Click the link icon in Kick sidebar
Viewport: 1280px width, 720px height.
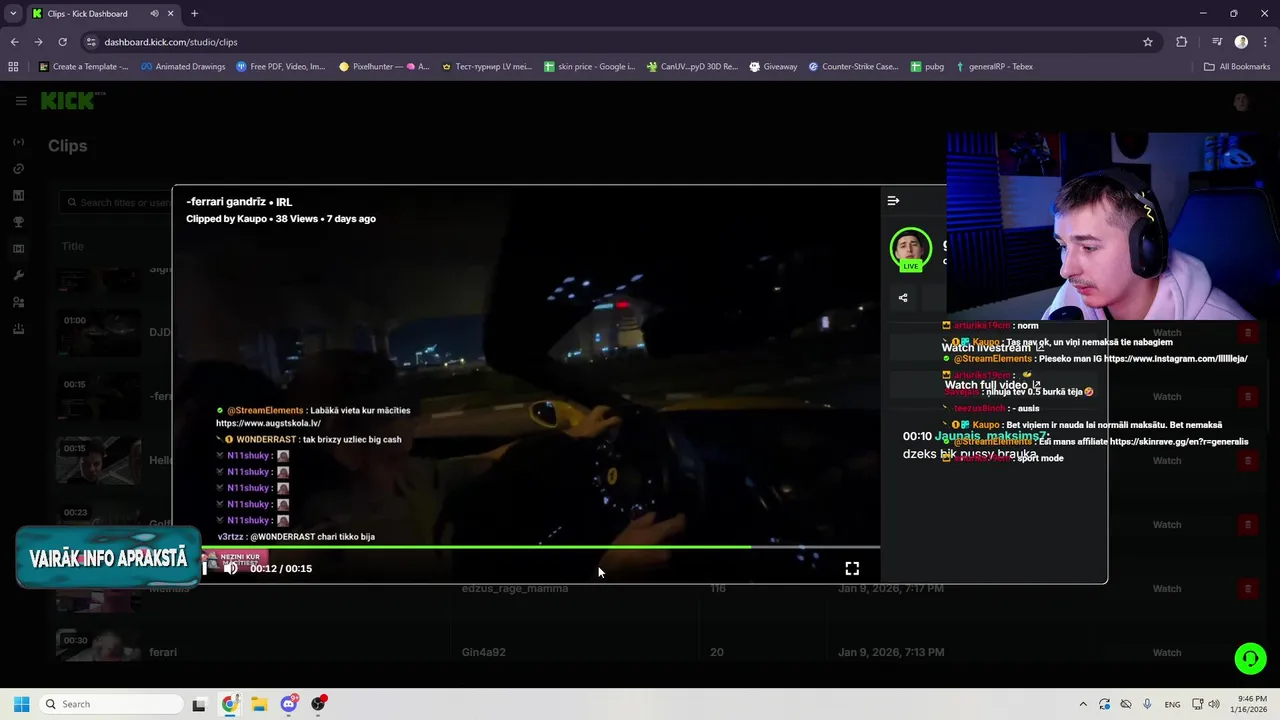(x=18, y=168)
